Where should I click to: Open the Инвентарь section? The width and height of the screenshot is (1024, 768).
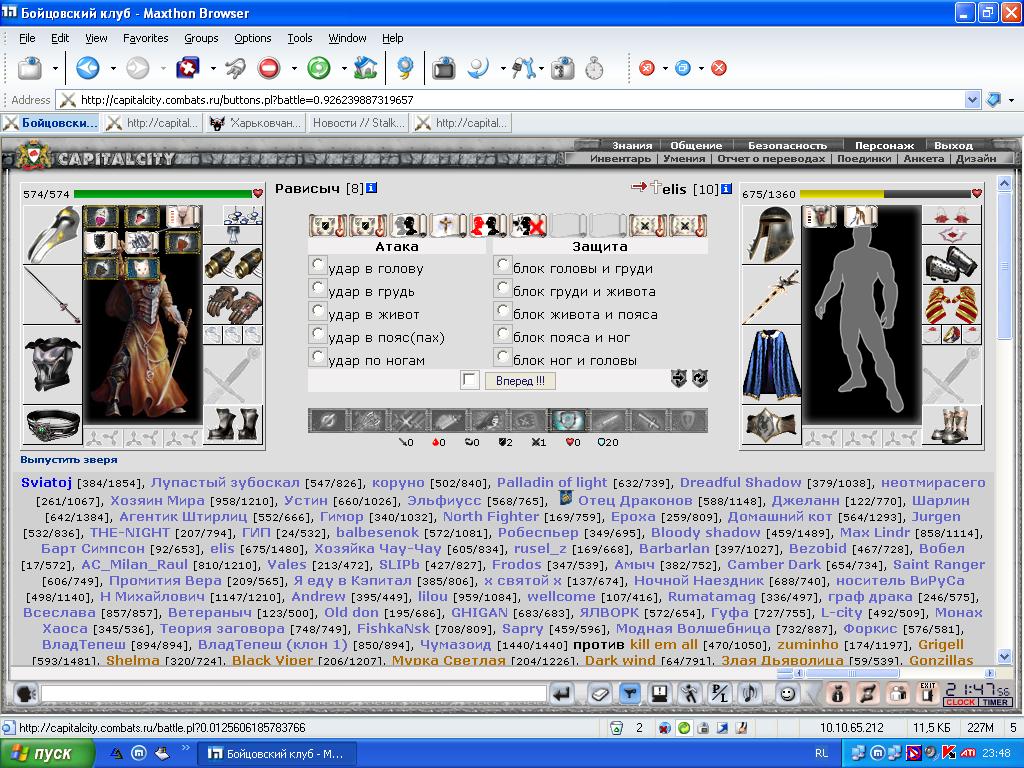point(620,159)
